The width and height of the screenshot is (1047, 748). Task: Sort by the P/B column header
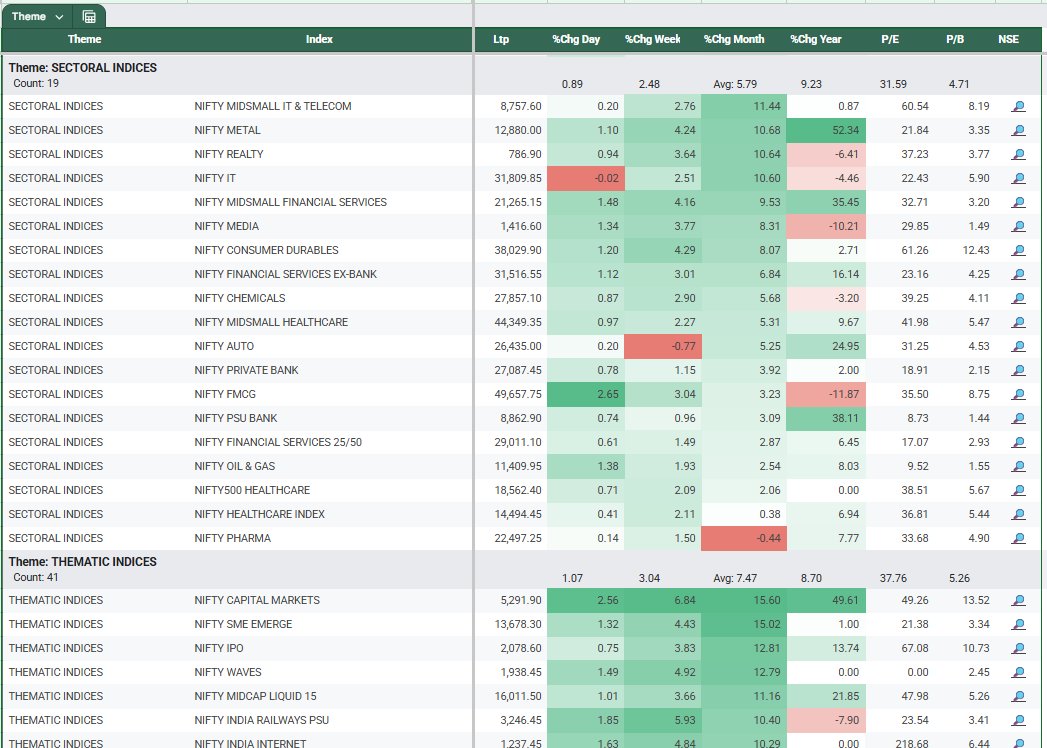tap(955, 39)
